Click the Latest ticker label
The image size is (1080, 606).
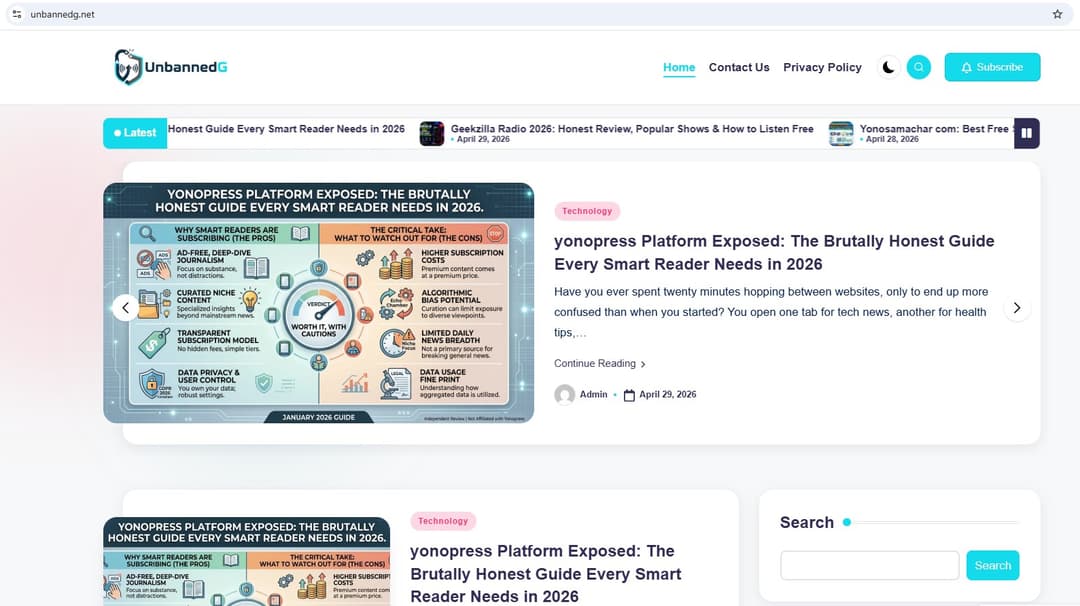[x=135, y=133]
